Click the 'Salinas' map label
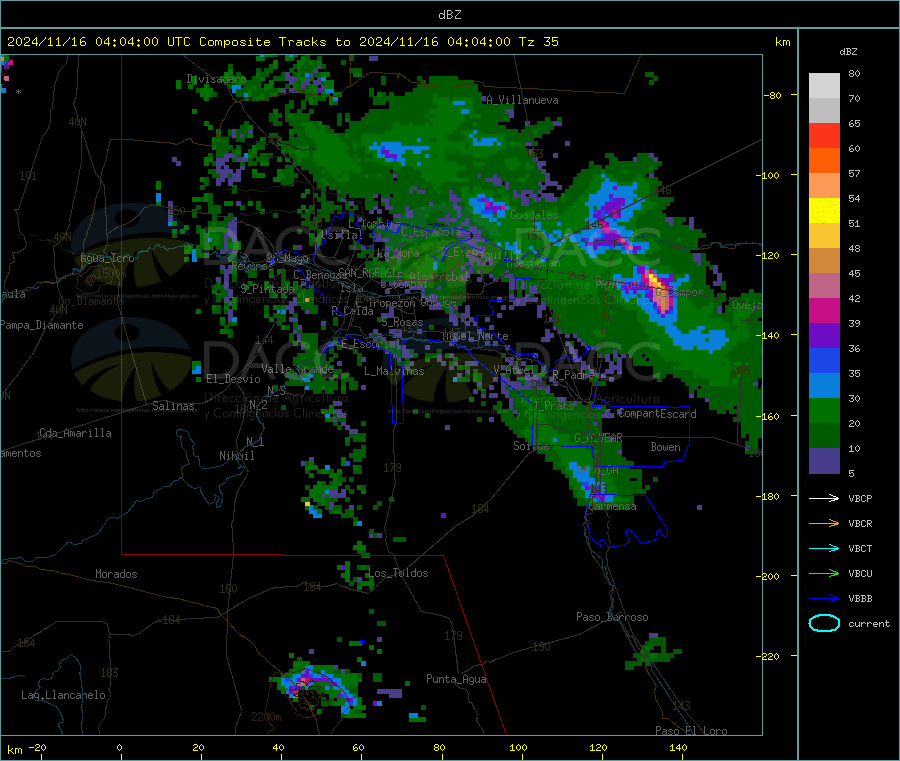The width and height of the screenshot is (900, 761). pos(173,406)
